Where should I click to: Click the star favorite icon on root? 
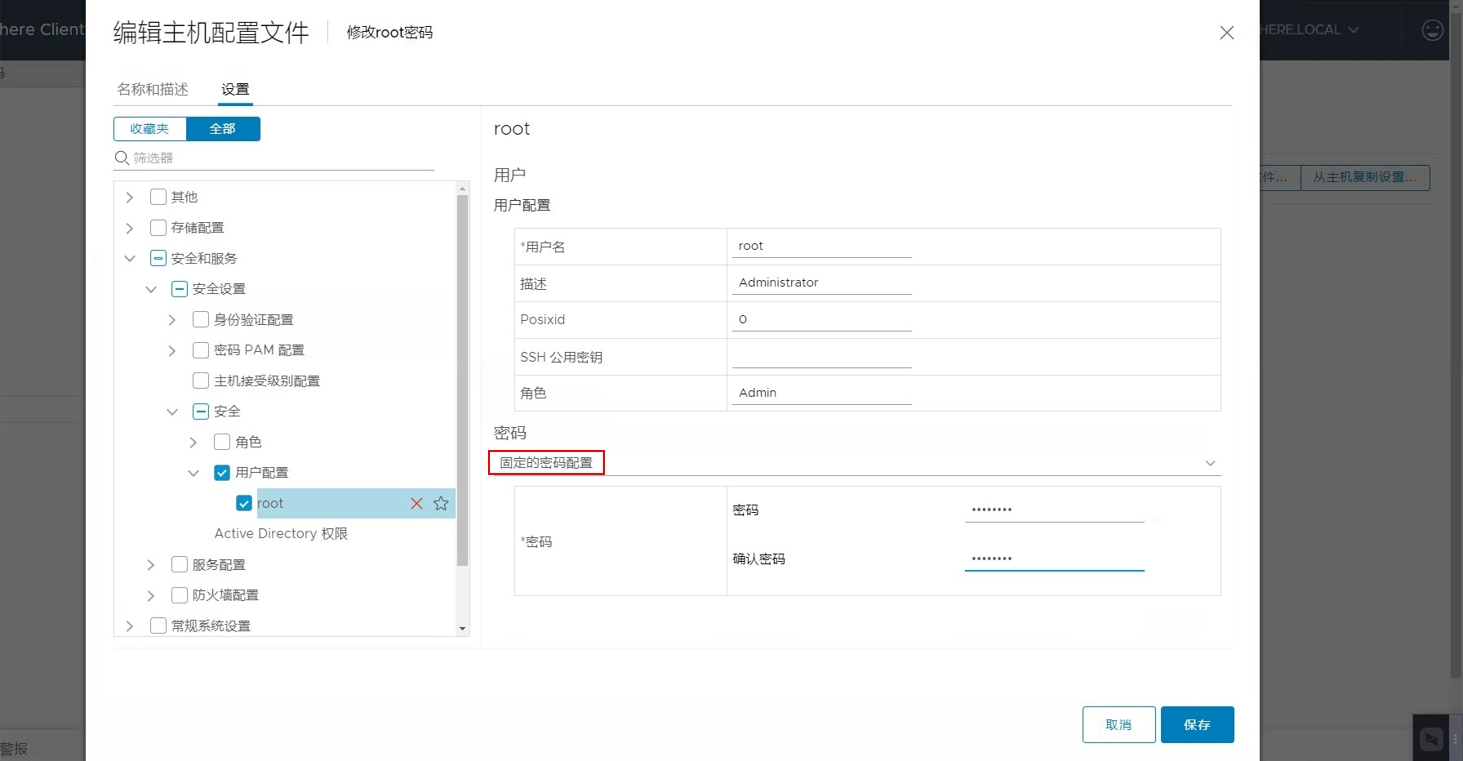click(441, 504)
